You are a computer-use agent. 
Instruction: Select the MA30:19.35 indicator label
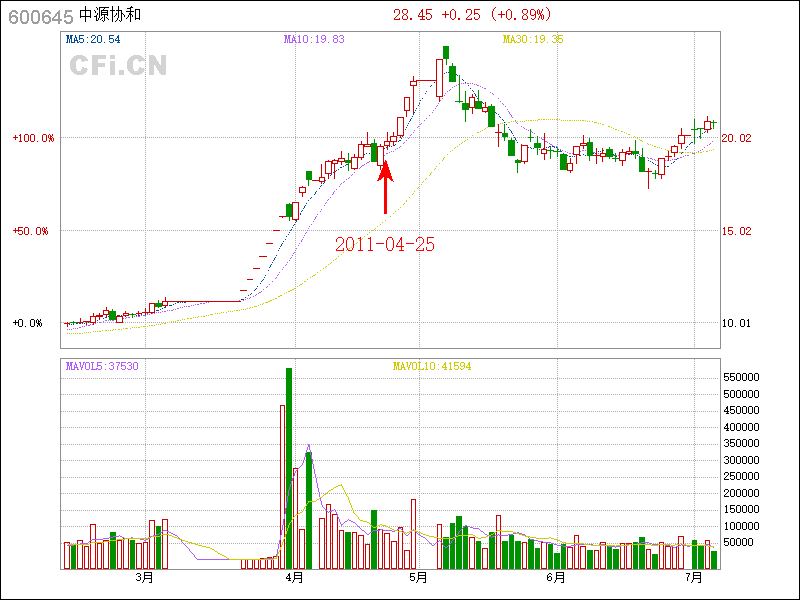(x=533, y=40)
